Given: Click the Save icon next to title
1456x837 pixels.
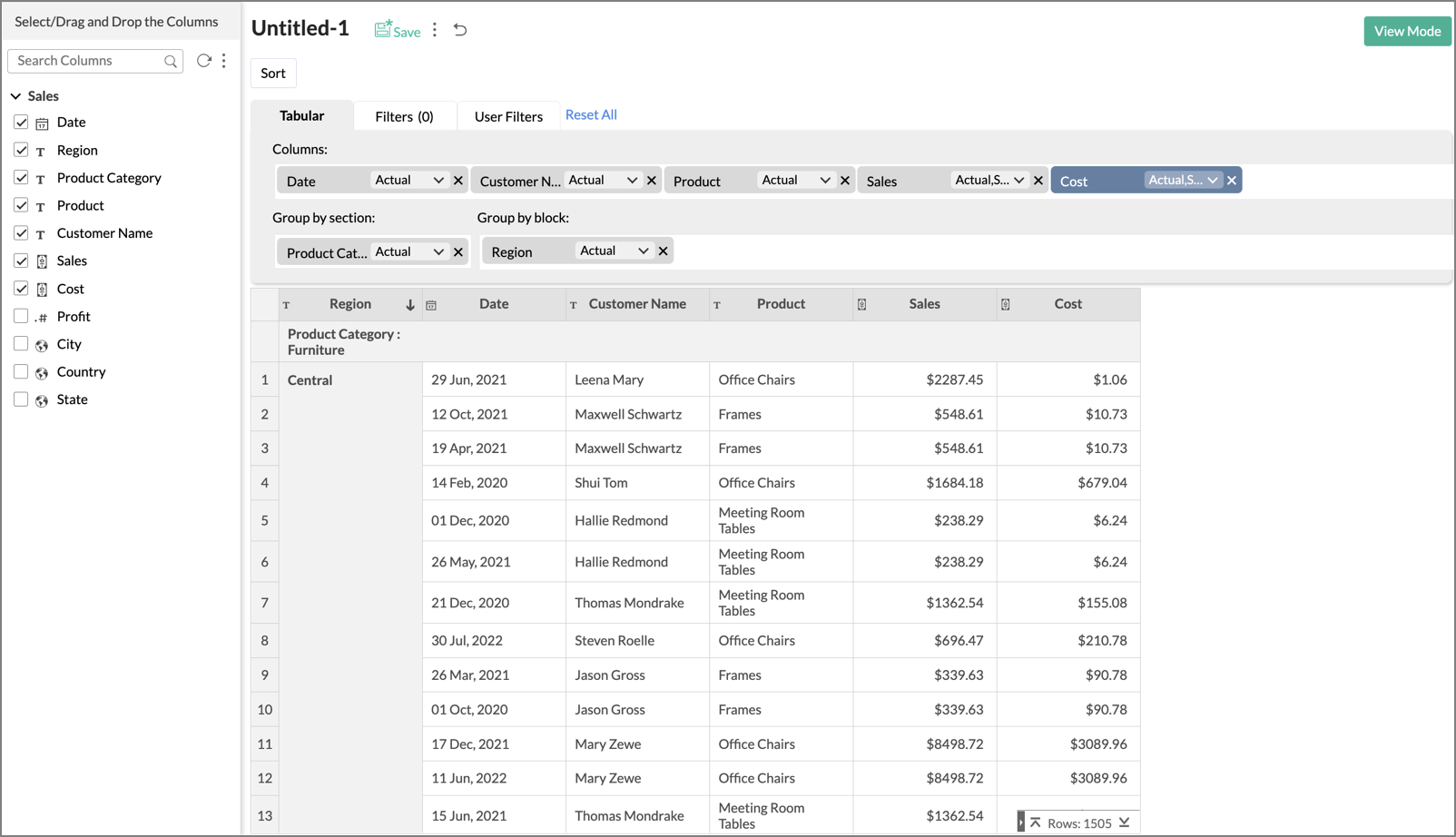Looking at the screenshot, I should pyautogui.click(x=384, y=30).
